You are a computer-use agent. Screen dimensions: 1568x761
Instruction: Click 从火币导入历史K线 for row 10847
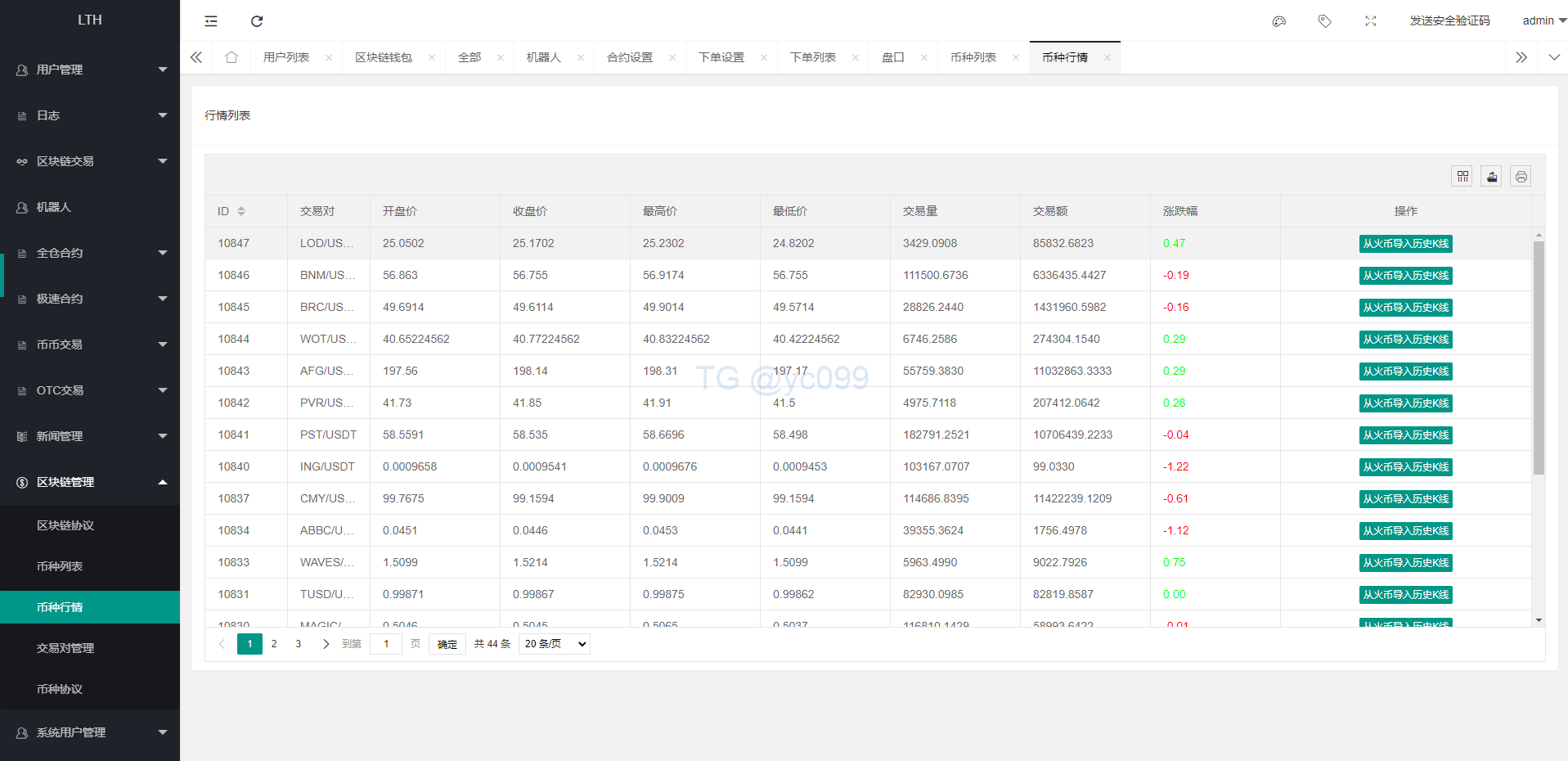tap(1405, 244)
